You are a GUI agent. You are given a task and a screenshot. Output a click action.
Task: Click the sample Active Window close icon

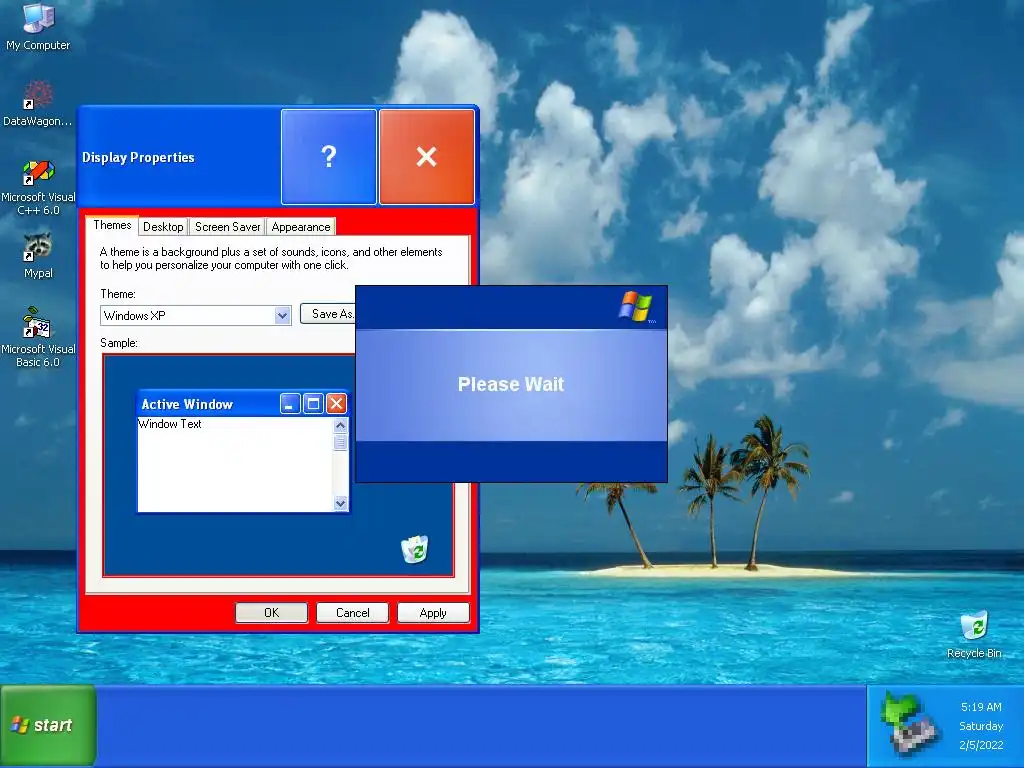[336, 404]
